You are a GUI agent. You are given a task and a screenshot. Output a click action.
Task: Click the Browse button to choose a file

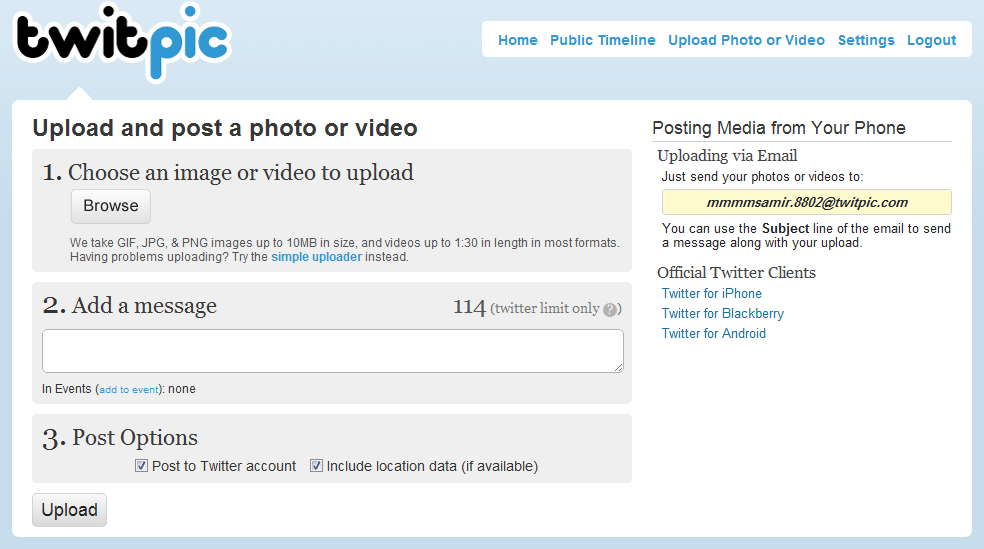tap(110, 206)
